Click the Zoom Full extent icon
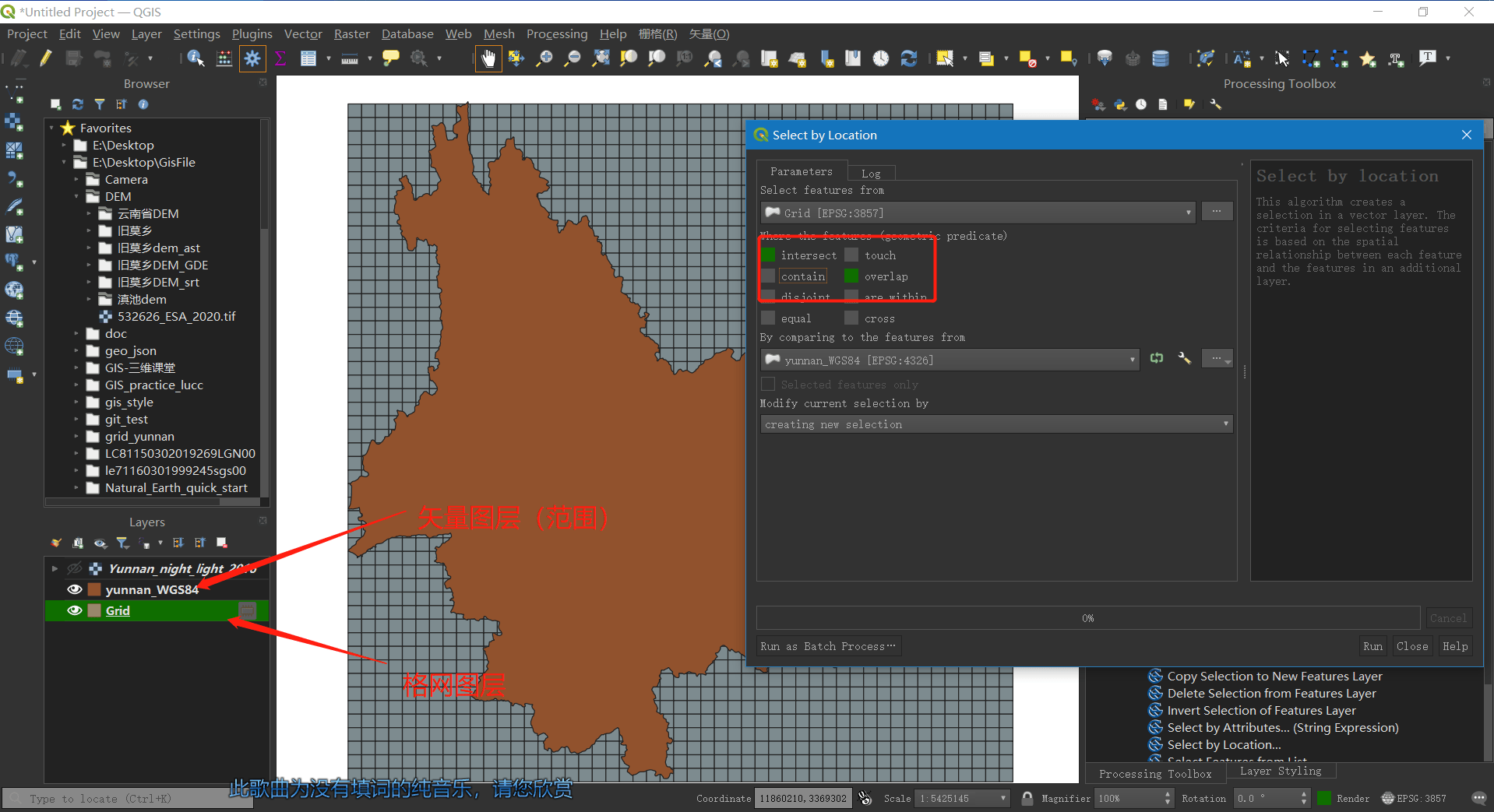Screen dimensions: 1494x812 (x=601, y=58)
